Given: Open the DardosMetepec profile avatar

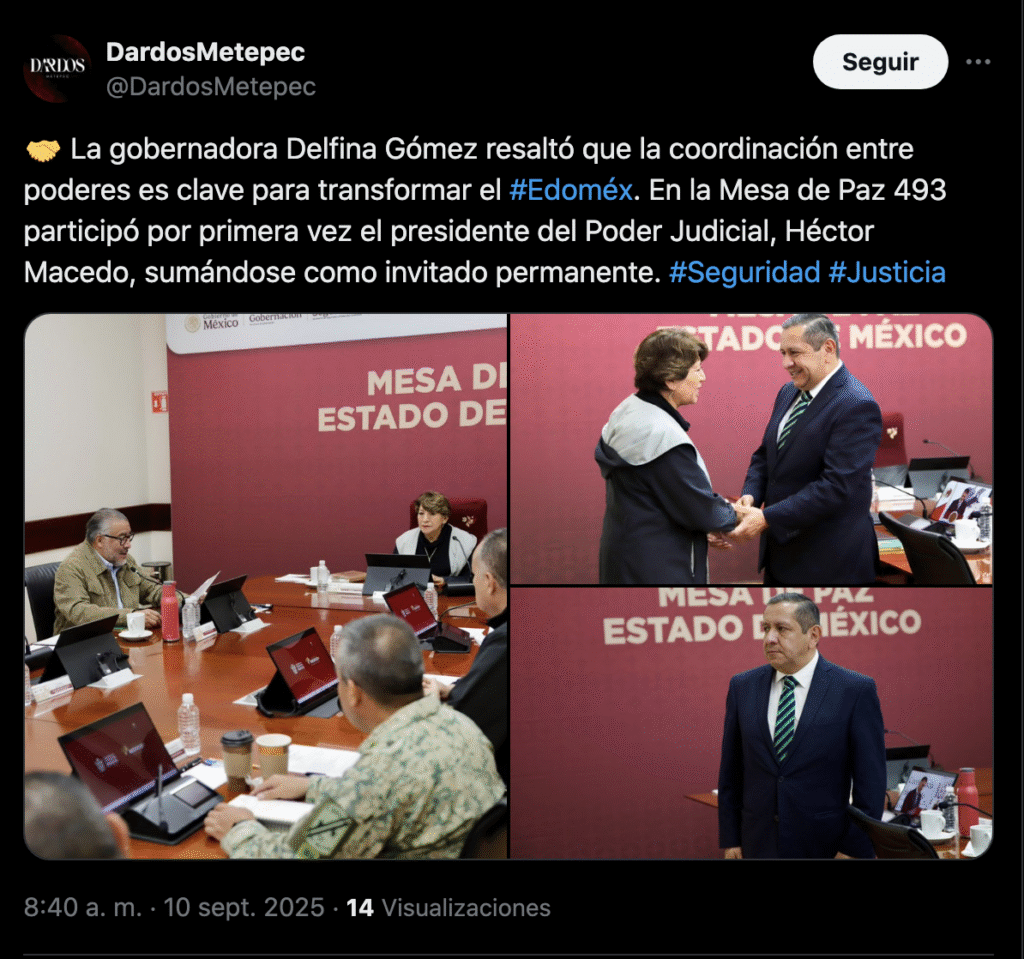Looking at the screenshot, I should [57, 69].
